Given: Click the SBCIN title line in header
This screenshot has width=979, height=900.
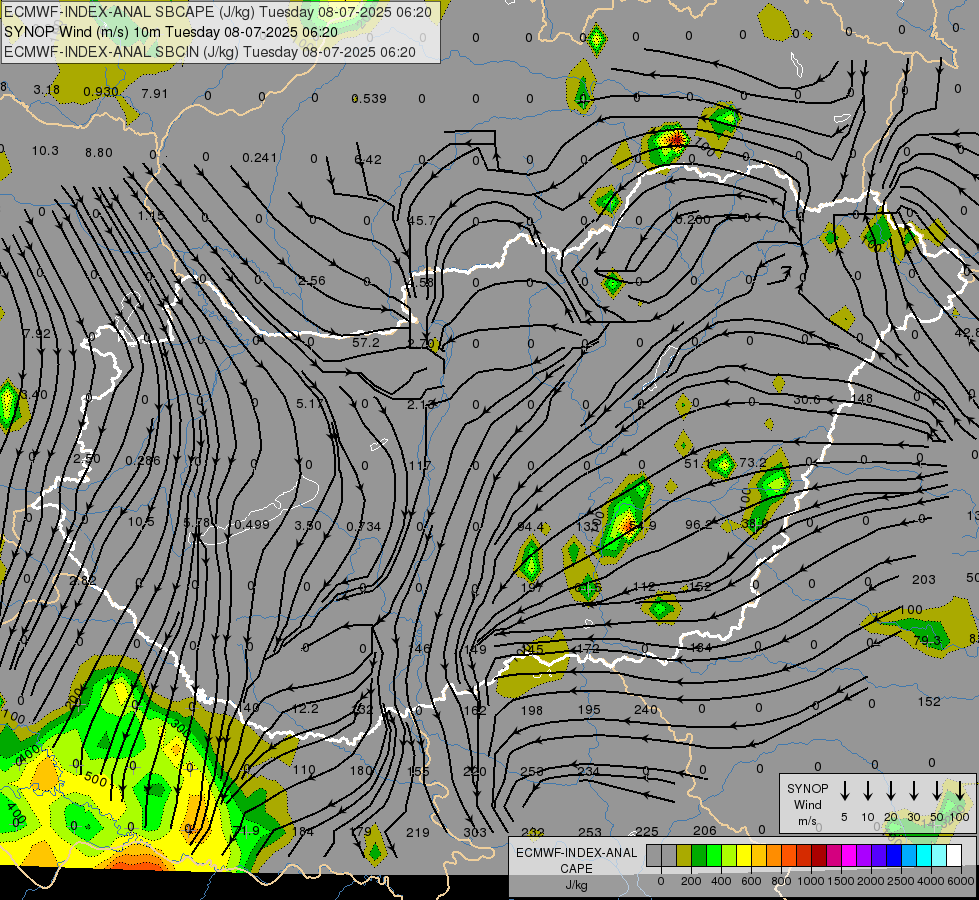Looking at the screenshot, I should click(x=210, y=52).
